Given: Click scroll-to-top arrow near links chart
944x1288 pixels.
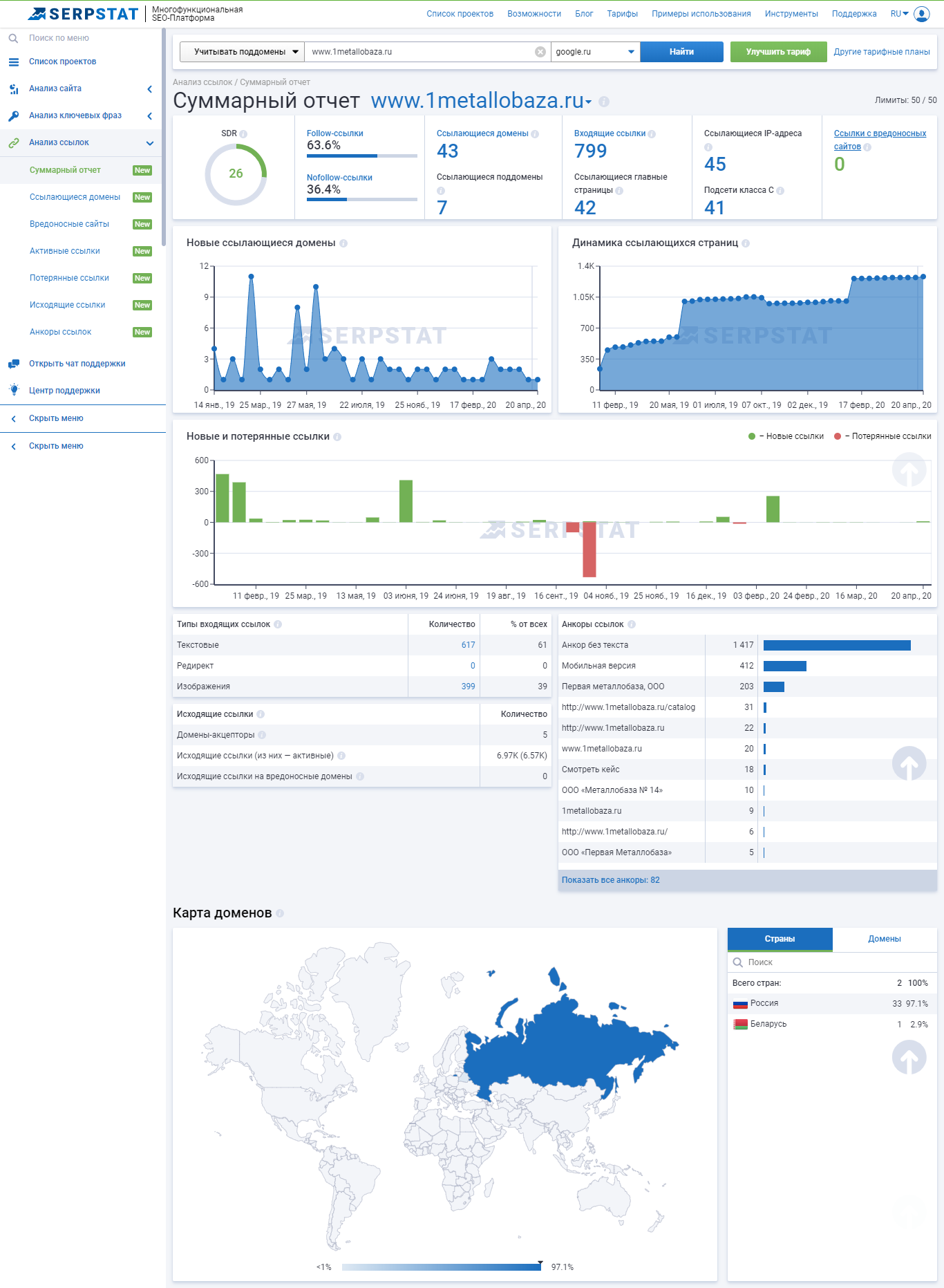Looking at the screenshot, I should click(x=909, y=469).
